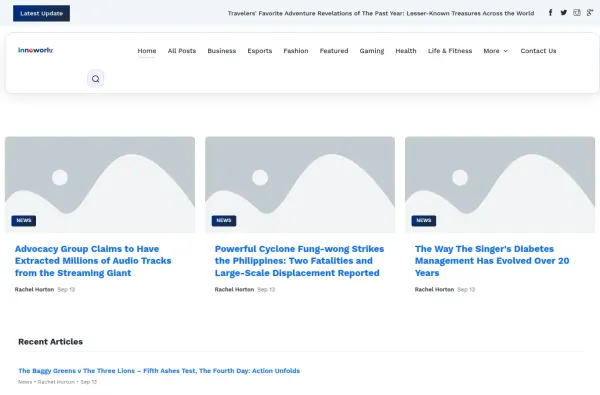Viewport: 600px width, 395px height.
Task: Open the Google Plus social icon
Action: click(590, 13)
